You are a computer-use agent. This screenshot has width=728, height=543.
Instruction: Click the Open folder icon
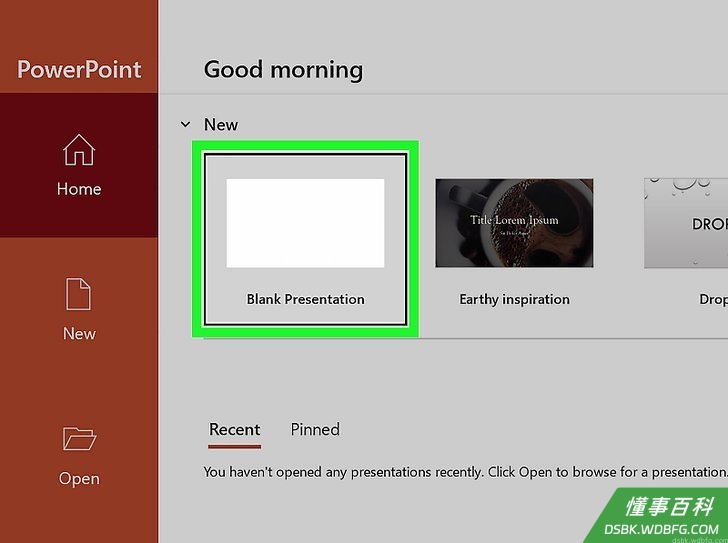[x=79, y=439]
